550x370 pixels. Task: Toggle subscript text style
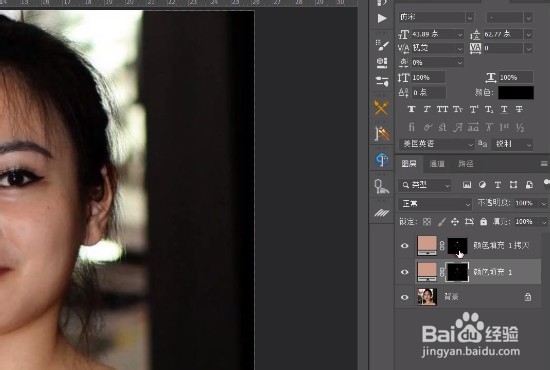pyautogui.click(x=489, y=109)
